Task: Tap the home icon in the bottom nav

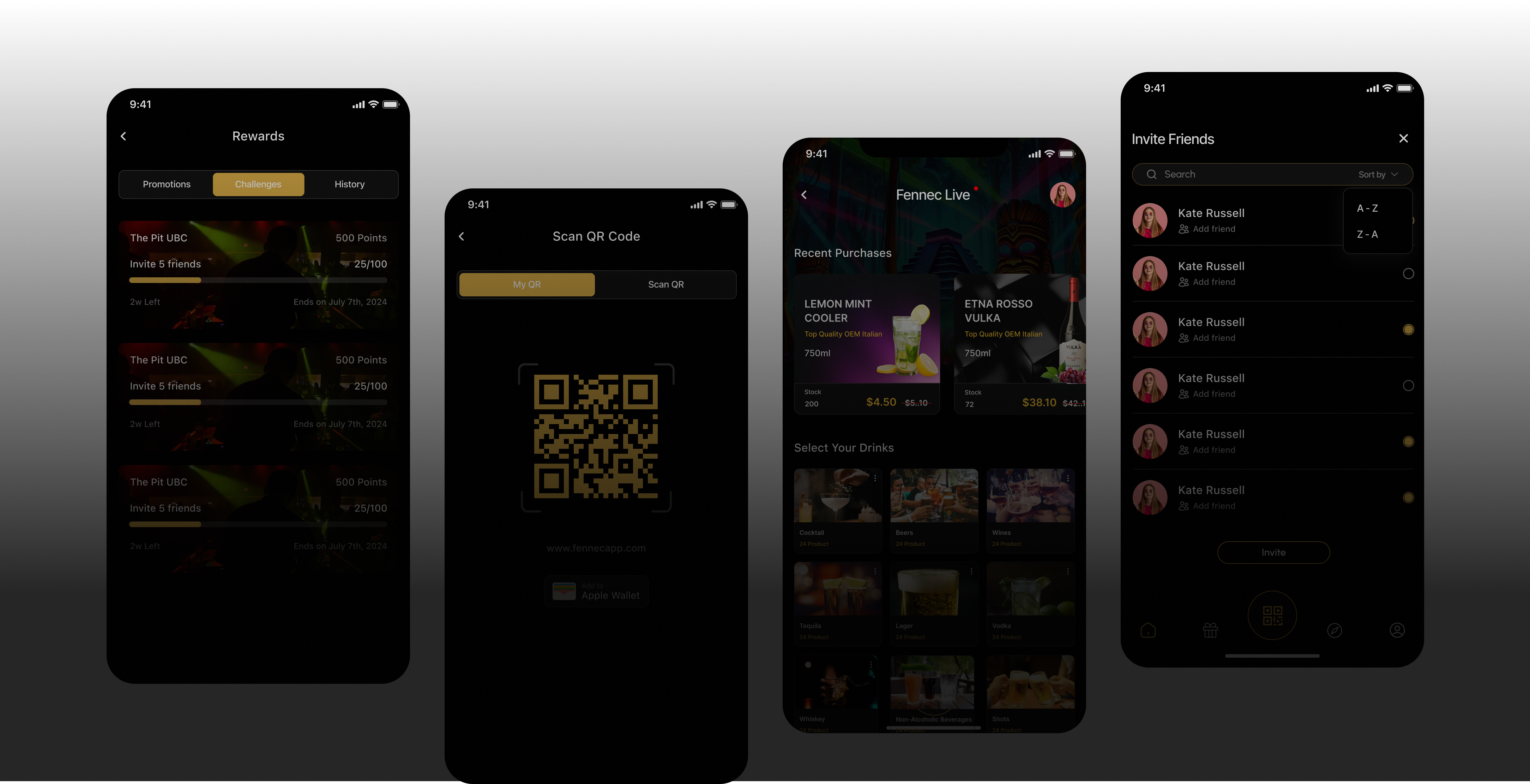Action: [x=1148, y=630]
